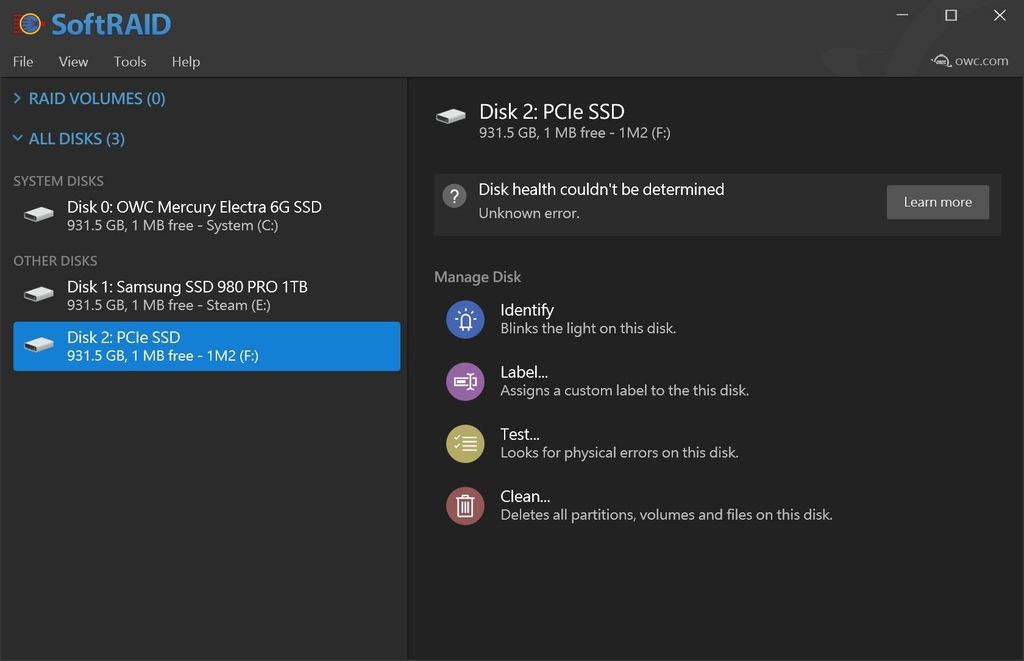Click the '931.5 GB, 1 MB free - System (C:)' text
1024x661 pixels.
172,225
